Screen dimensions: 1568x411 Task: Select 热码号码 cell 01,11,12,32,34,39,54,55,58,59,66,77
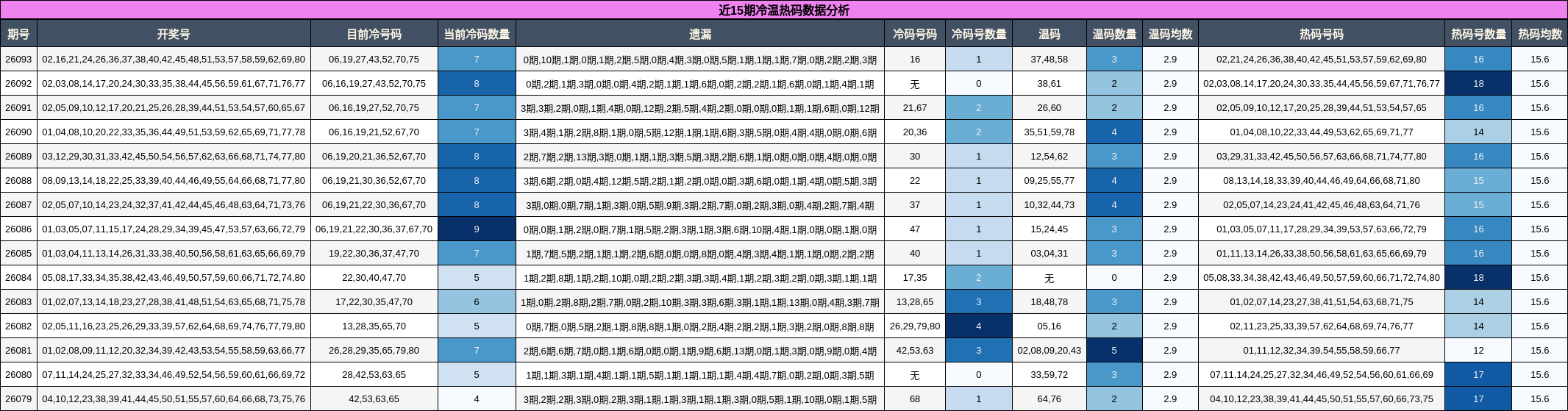pyautogui.click(x=1322, y=351)
